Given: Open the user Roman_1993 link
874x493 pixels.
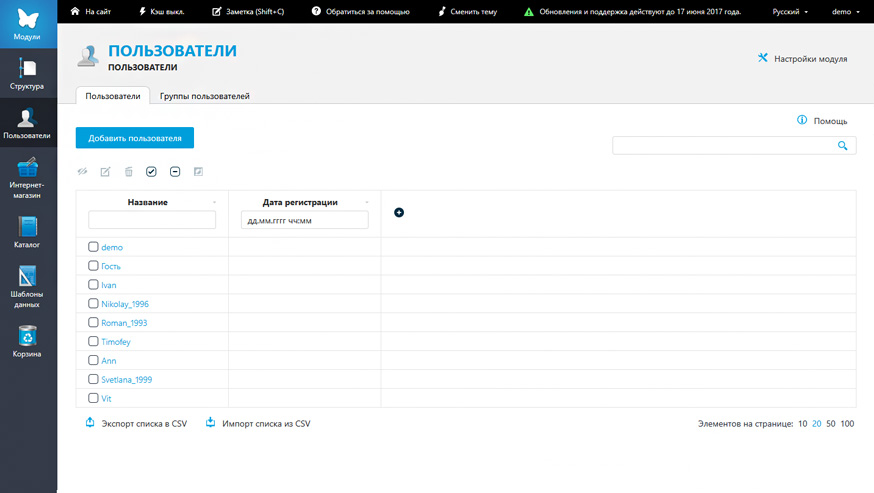Looking at the screenshot, I should click(x=124, y=323).
